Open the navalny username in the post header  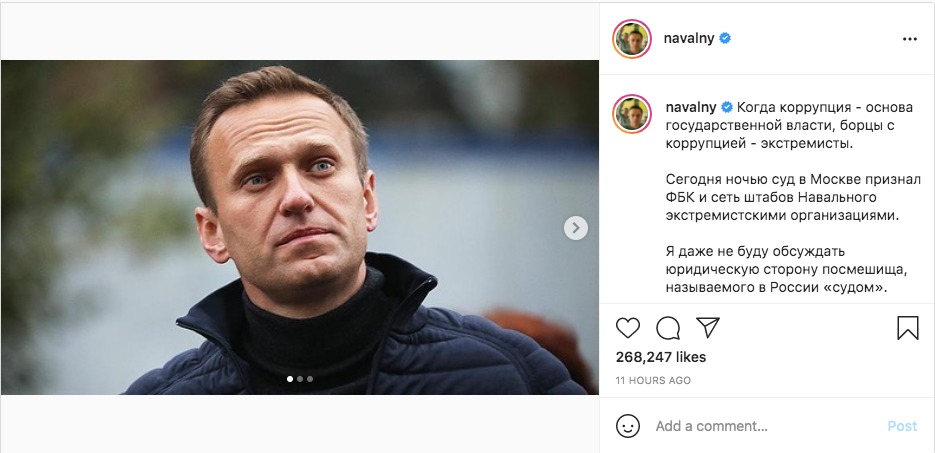[690, 39]
